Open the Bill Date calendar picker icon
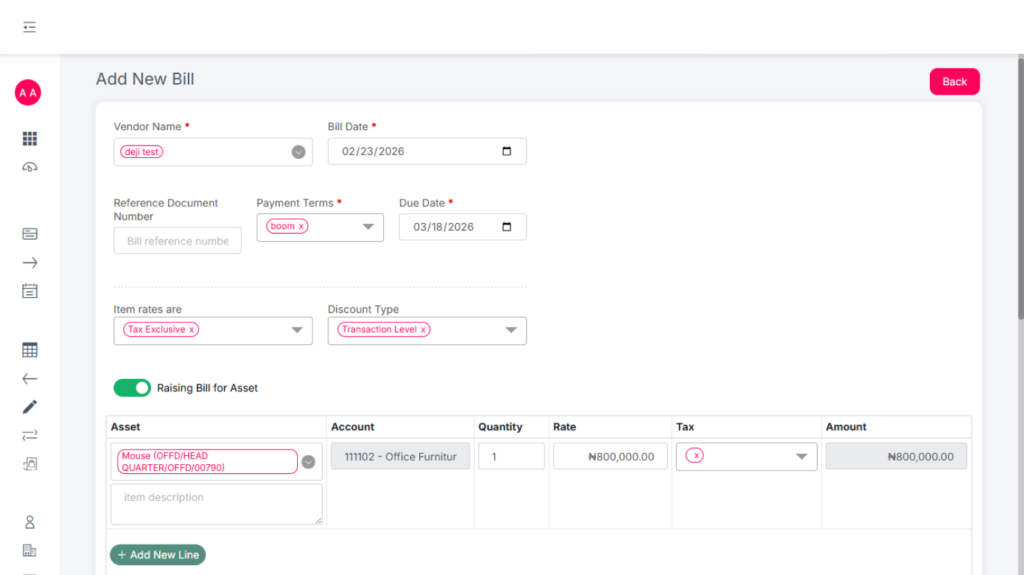This screenshot has height=575, width=1024. point(506,152)
